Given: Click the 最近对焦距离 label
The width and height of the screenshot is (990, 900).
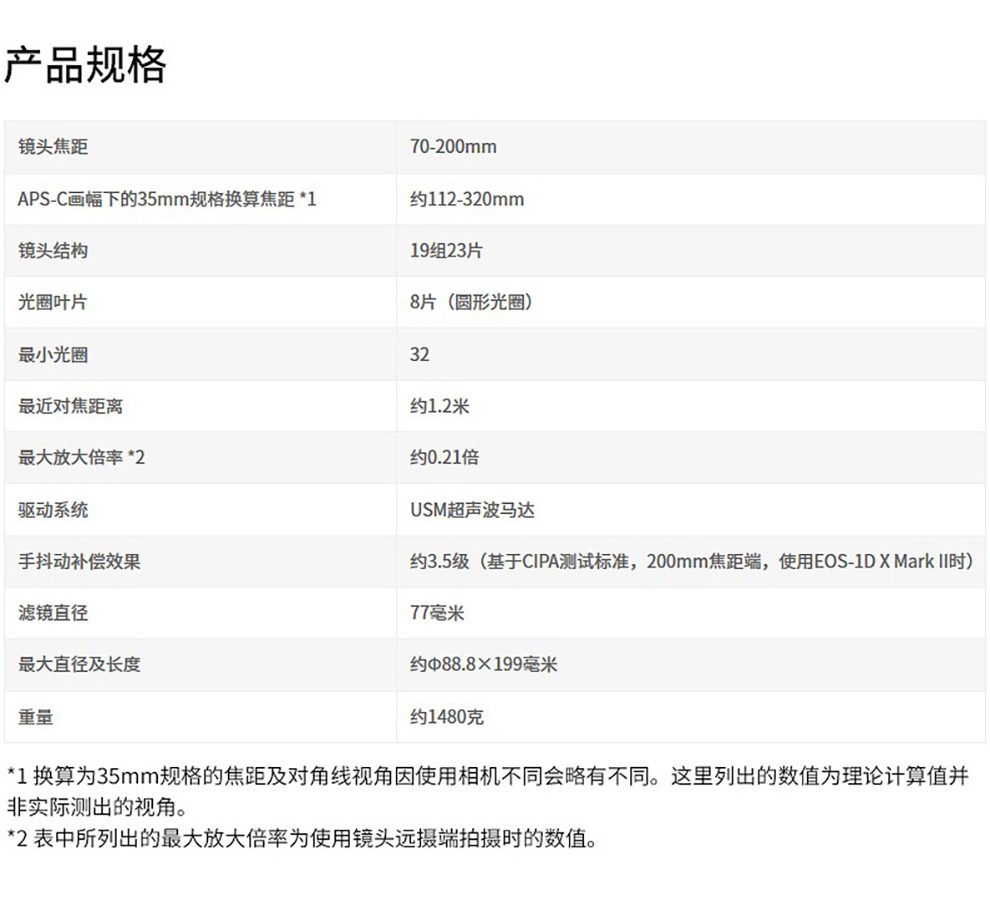Looking at the screenshot, I should click(70, 406).
